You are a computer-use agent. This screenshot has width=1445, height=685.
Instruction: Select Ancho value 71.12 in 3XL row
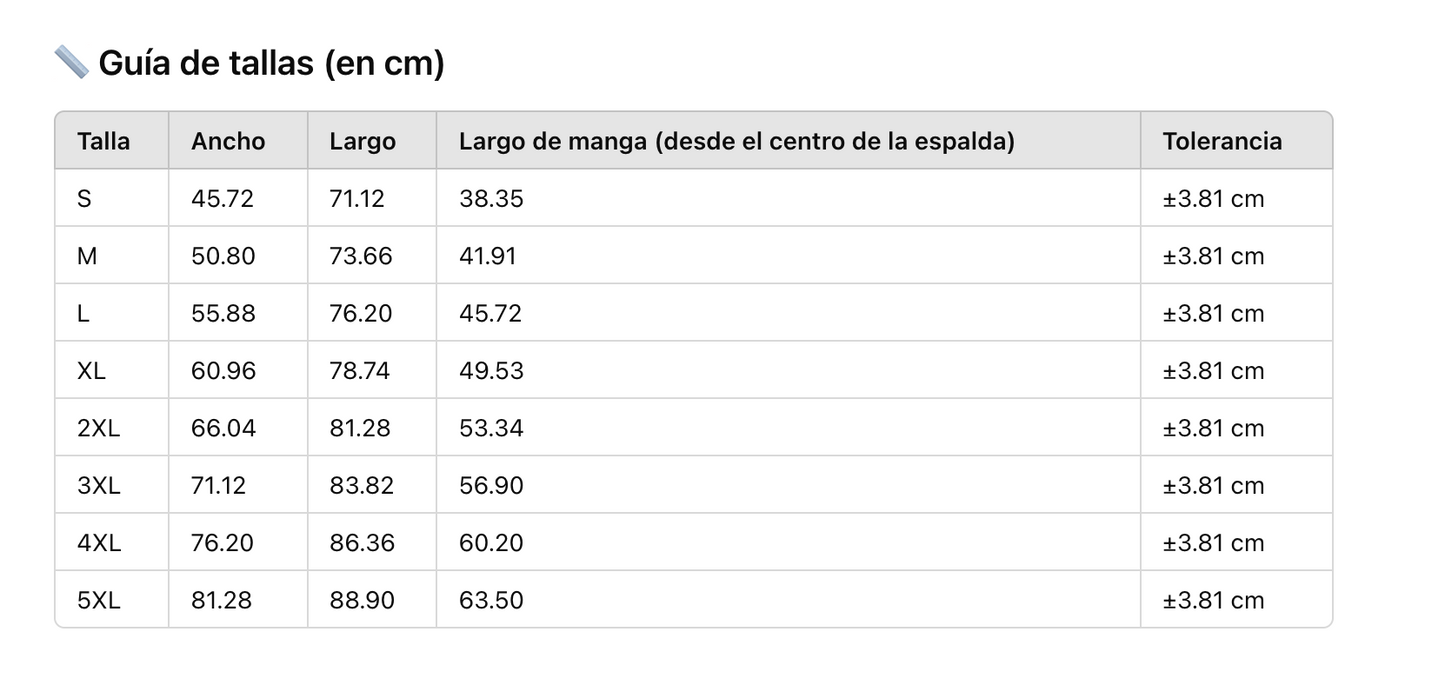click(218, 486)
